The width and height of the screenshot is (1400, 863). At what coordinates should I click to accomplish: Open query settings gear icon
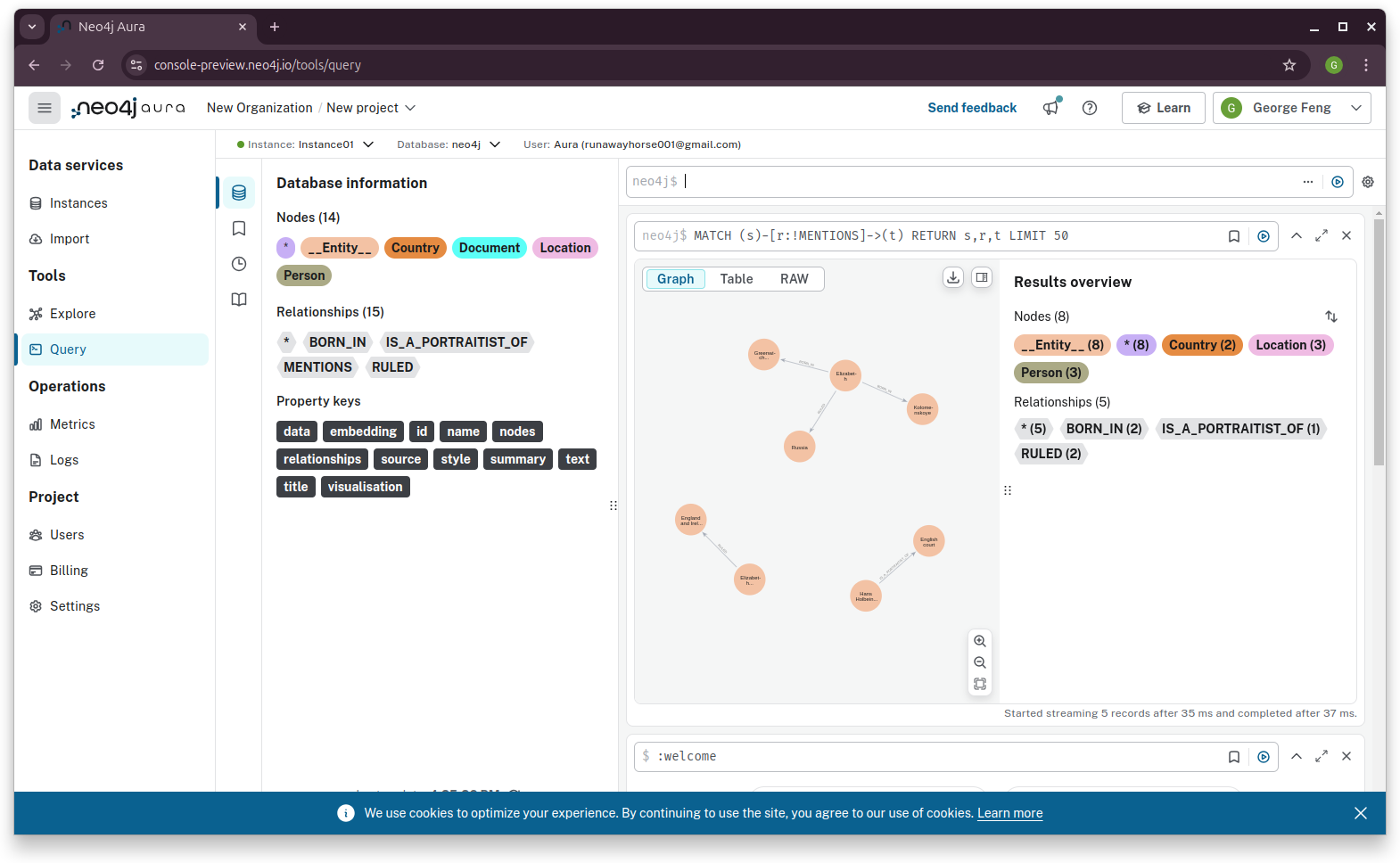pos(1368,182)
